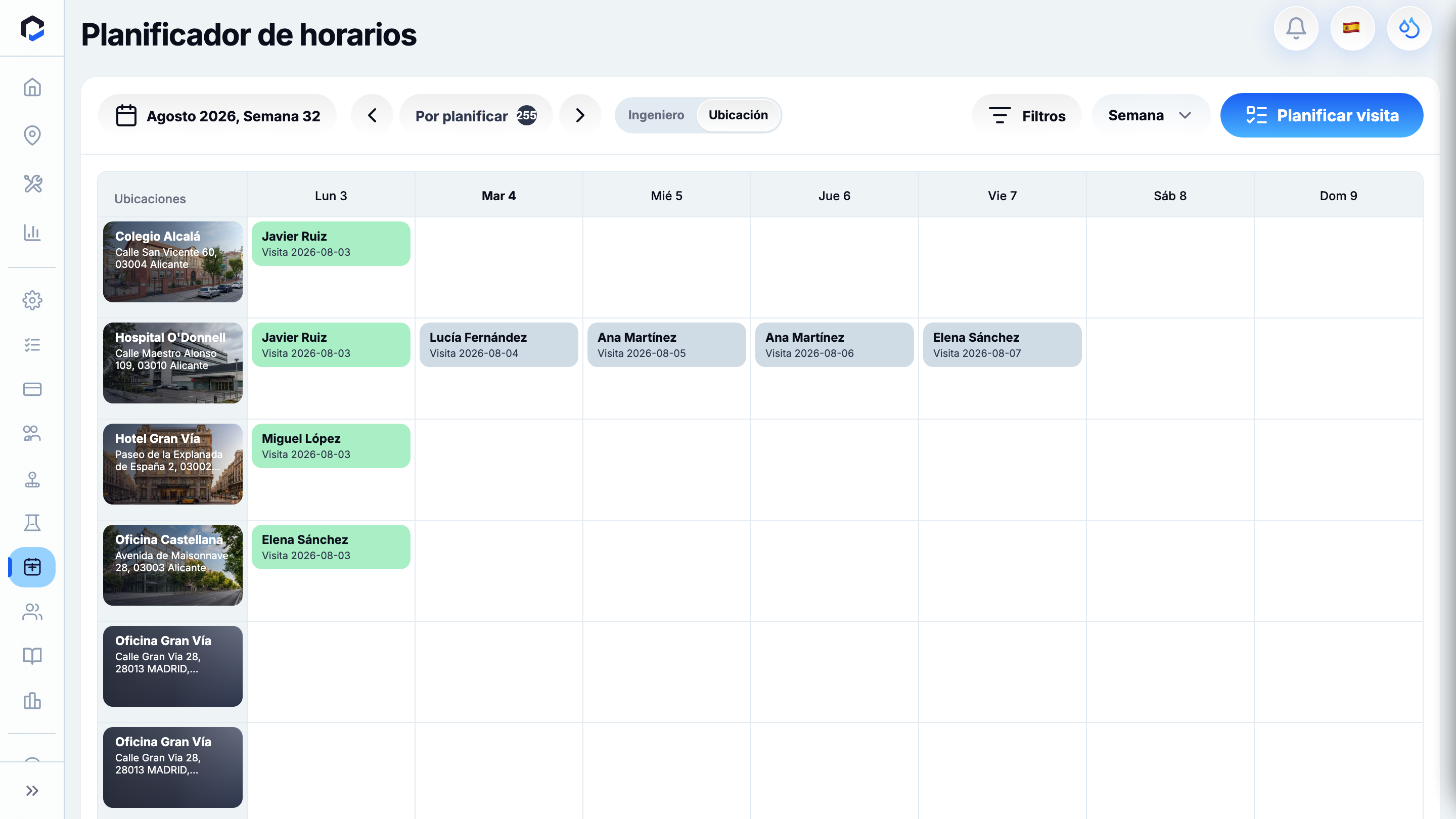Open Ana Martínez visit 2026-08-05
The height and width of the screenshot is (819, 1456).
click(666, 345)
